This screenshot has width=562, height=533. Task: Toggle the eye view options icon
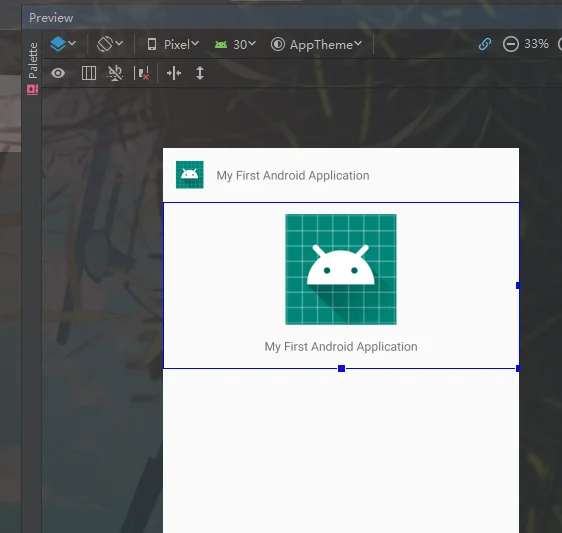pos(58,73)
